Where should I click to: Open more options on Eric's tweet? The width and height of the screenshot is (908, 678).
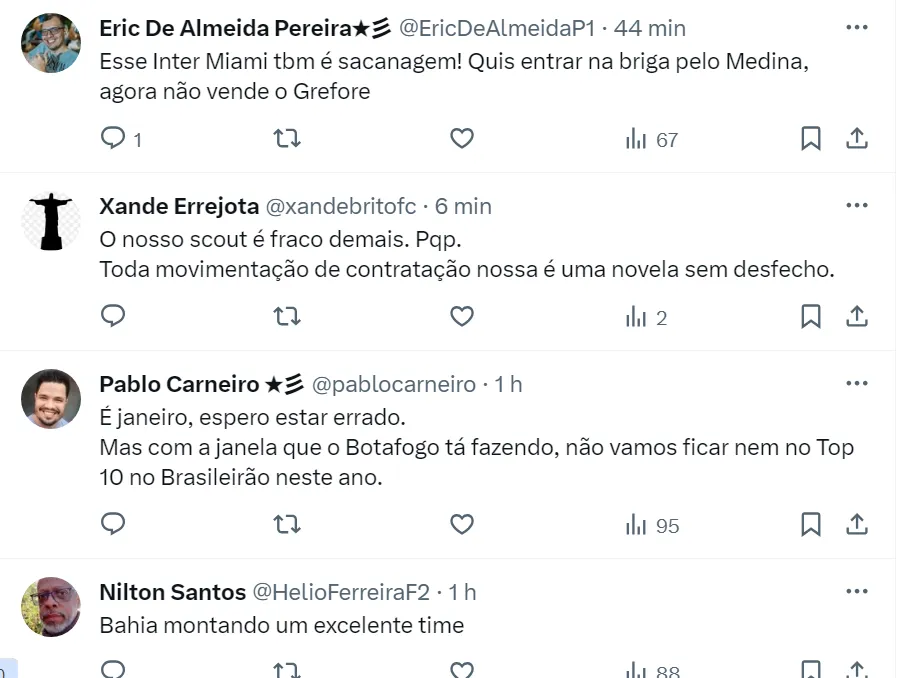(857, 27)
